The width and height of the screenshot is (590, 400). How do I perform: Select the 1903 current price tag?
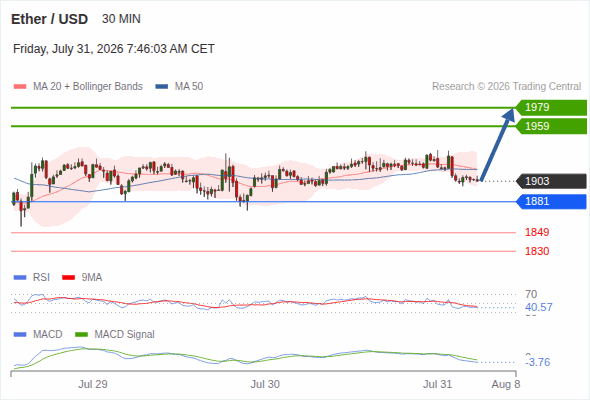coord(551,181)
